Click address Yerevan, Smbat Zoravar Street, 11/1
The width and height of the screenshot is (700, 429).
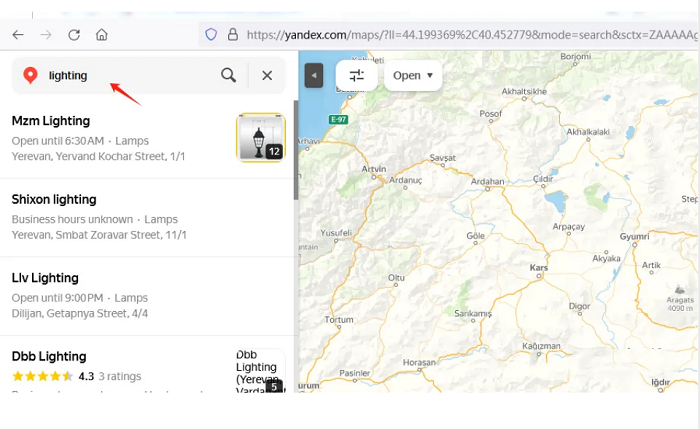99,235
